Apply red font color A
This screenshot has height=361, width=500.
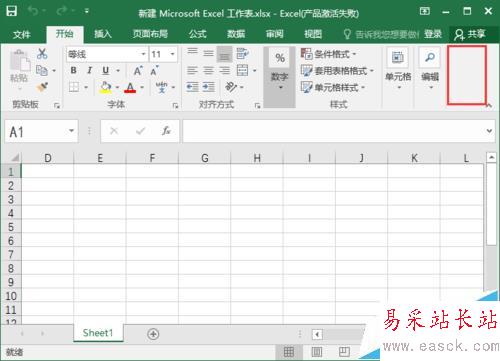tap(130, 88)
